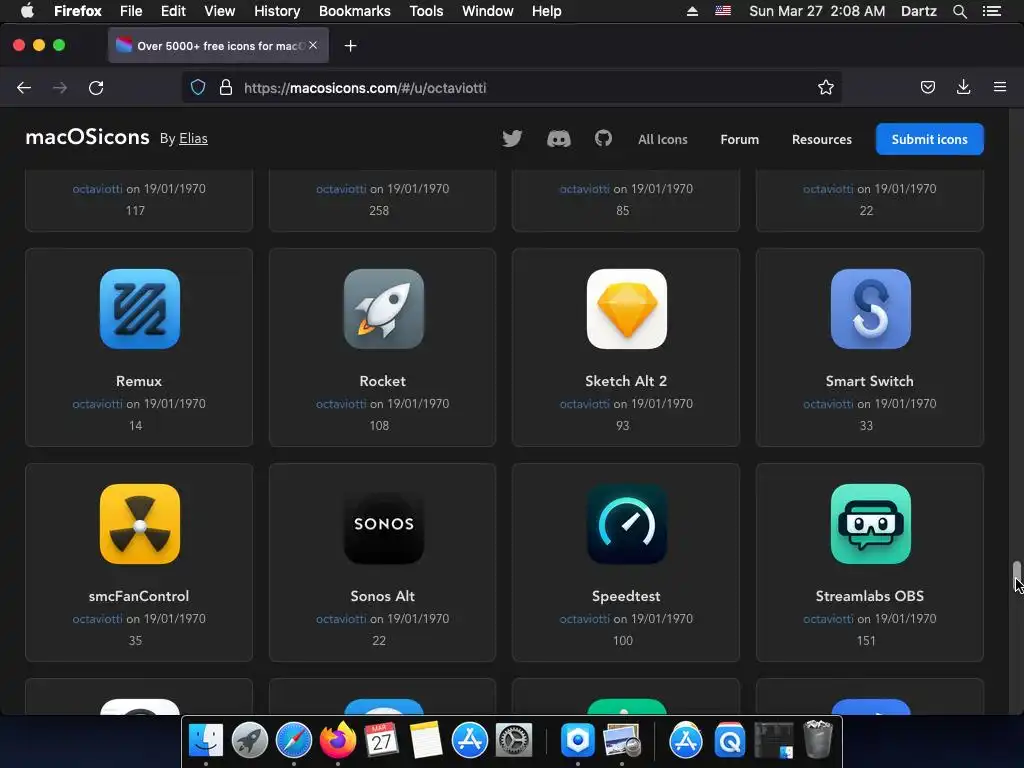Image resolution: width=1024 pixels, height=768 pixels.
Task: Open the Remux app icon
Action: coord(140,309)
